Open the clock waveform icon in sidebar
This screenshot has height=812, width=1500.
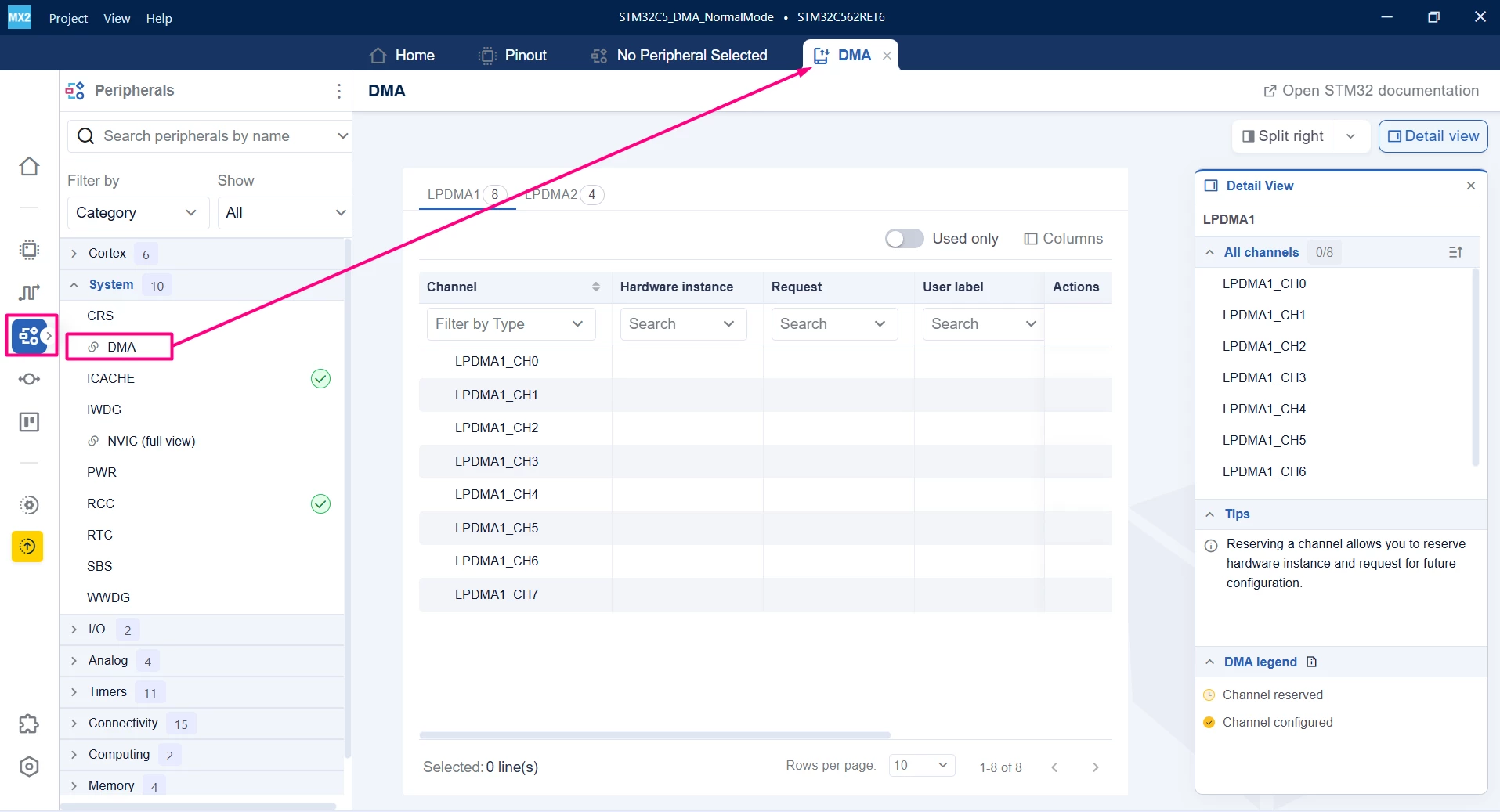pyautogui.click(x=29, y=292)
